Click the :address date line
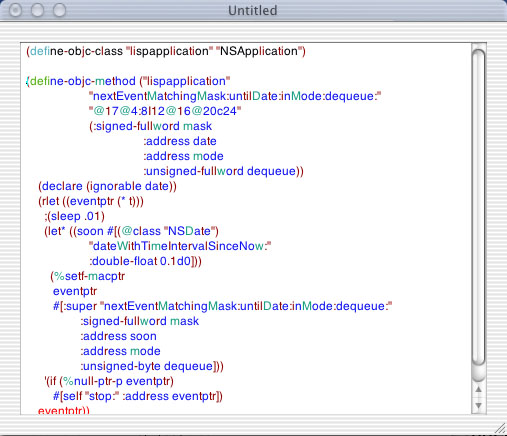The width and height of the screenshot is (507, 436). click(x=180, y=141)
